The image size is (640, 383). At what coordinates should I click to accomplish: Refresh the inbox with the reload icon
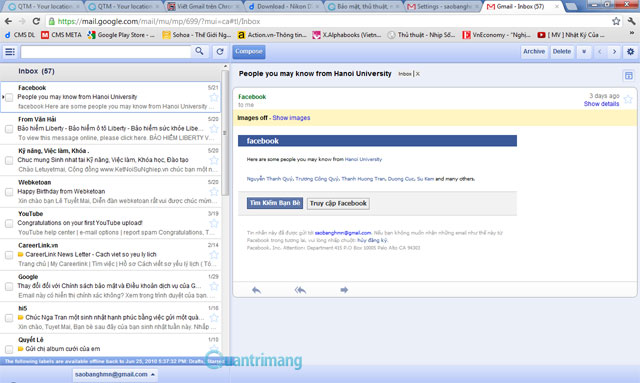pyautogui.click(x=220, y=51)
